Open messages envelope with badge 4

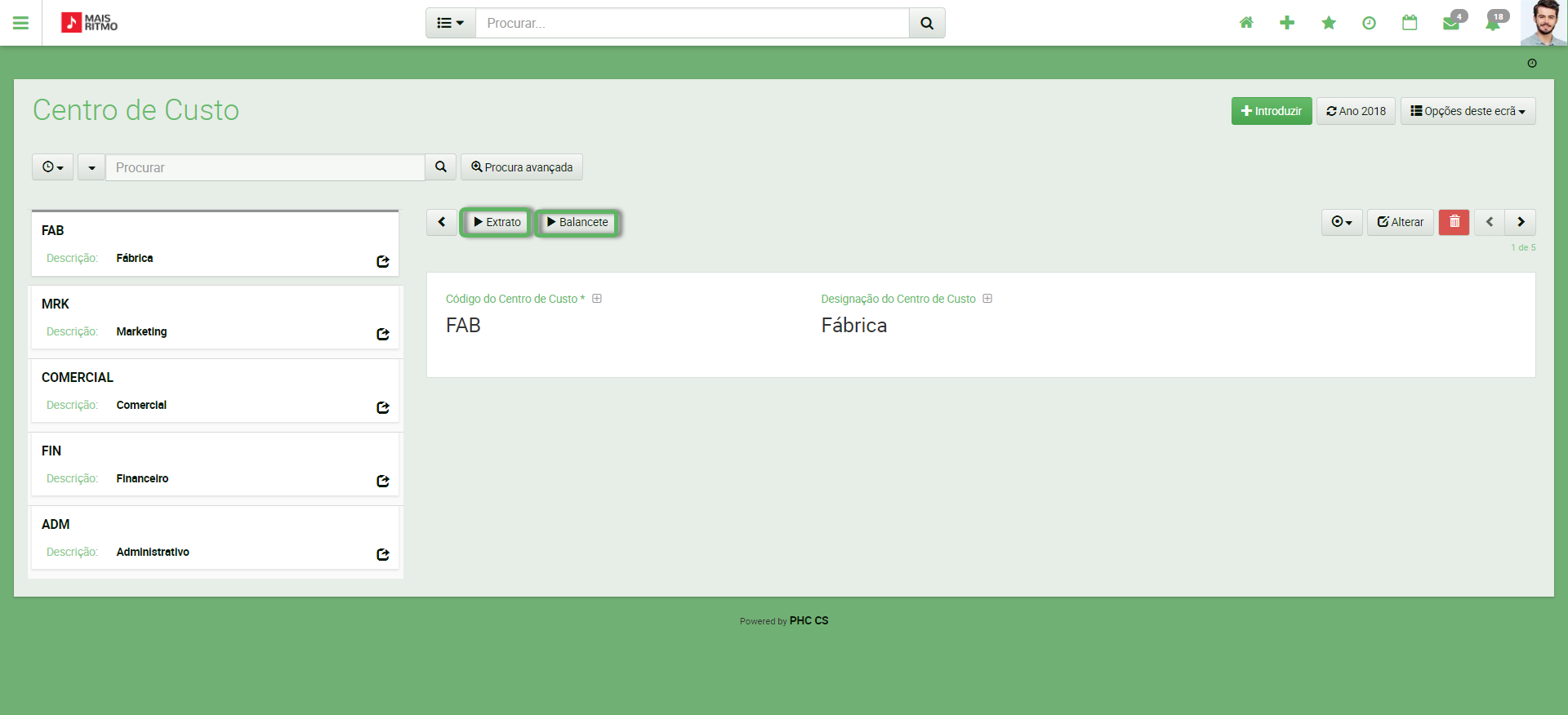1451,23
